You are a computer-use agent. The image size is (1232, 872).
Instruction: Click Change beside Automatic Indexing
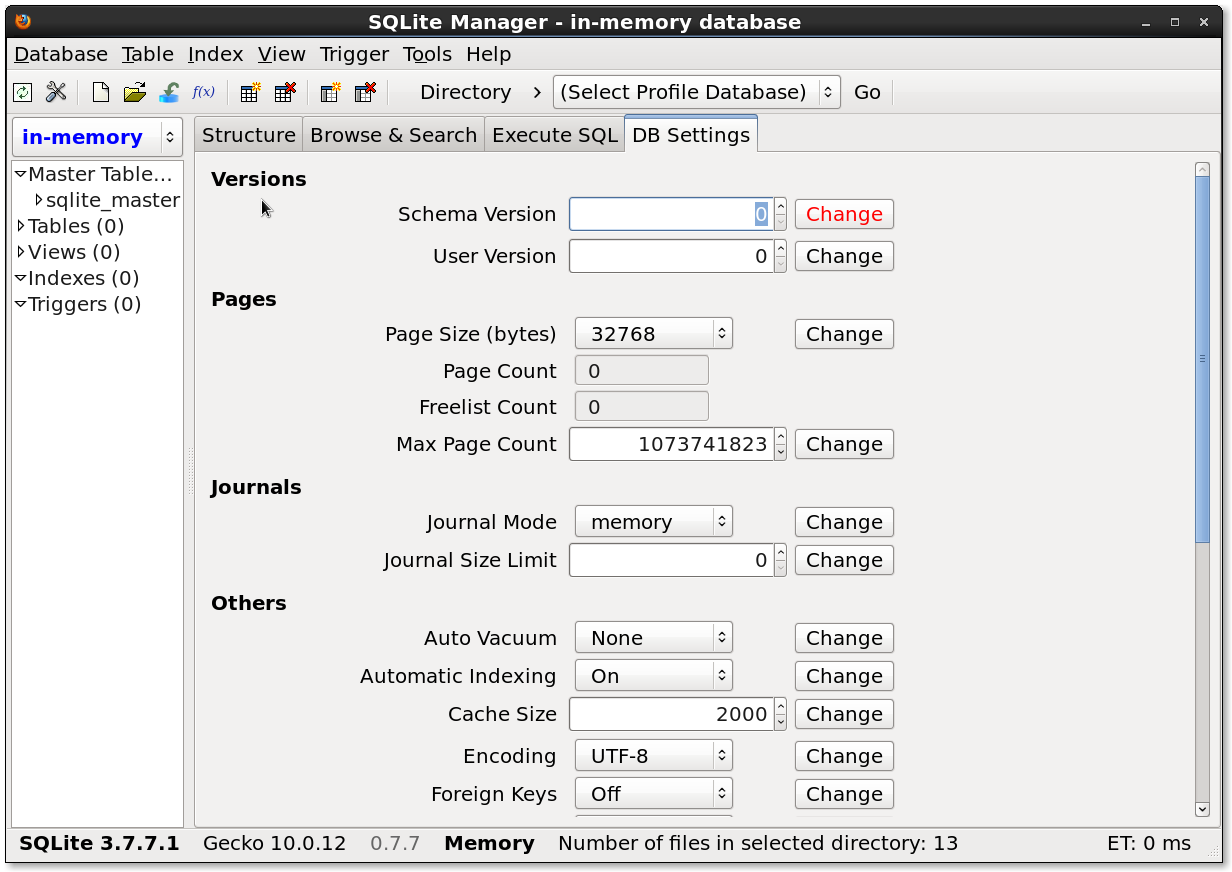coord(844,676)
